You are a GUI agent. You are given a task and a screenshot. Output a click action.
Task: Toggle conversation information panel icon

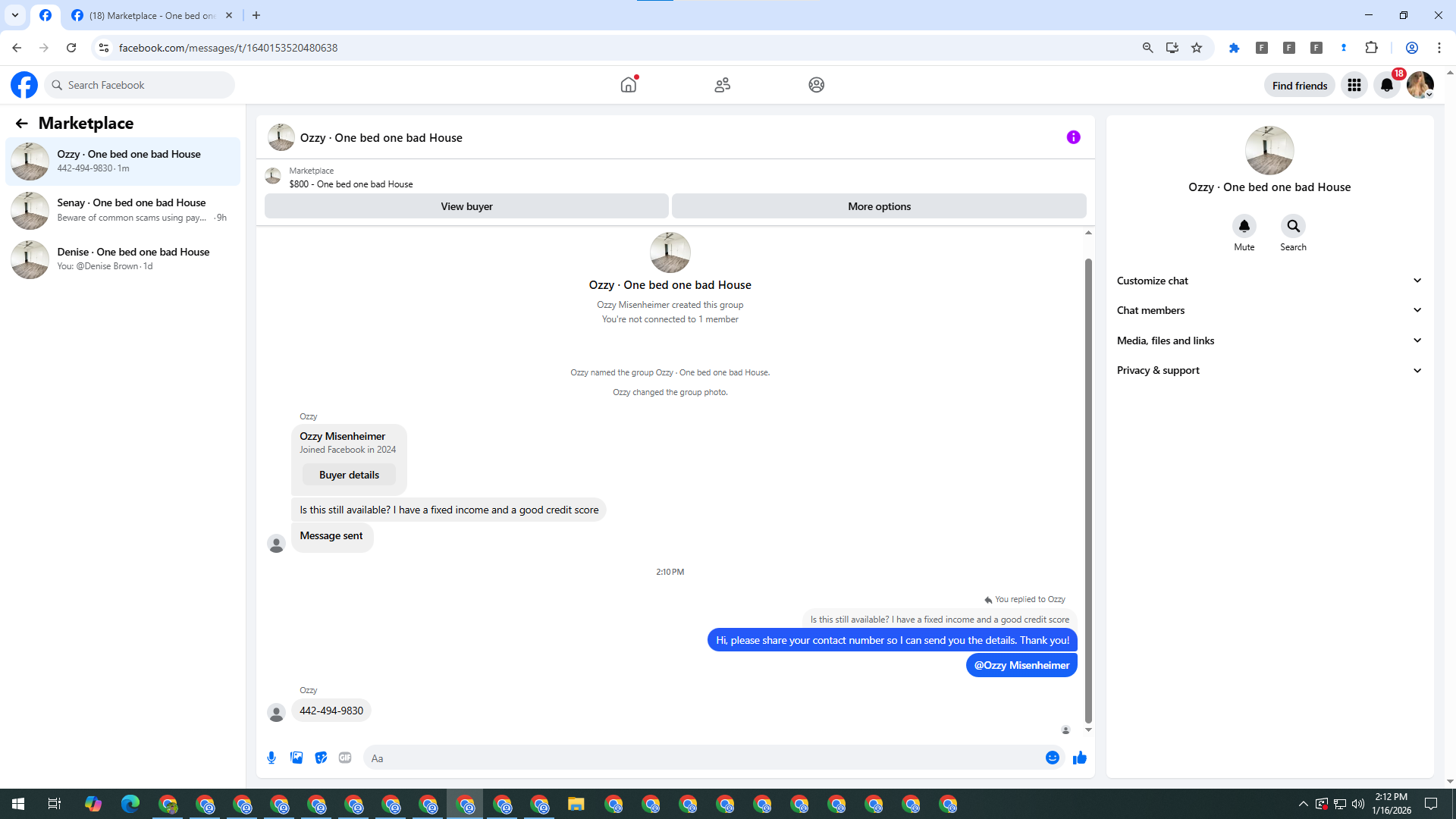click(x=1073, y=137)
